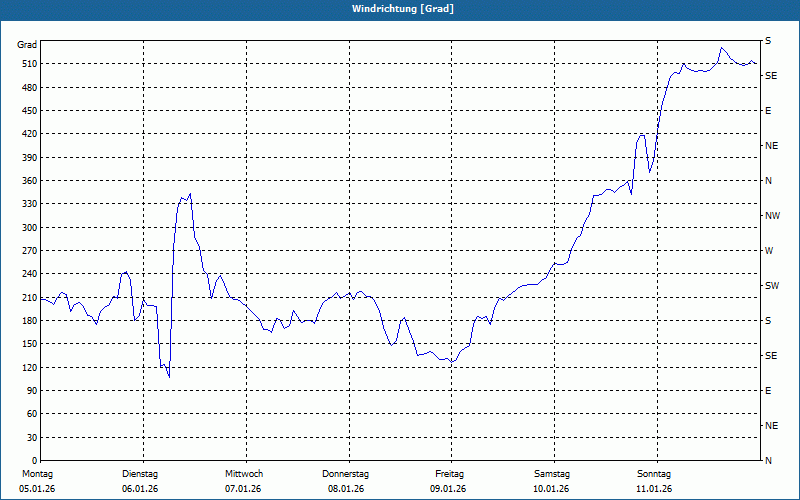Click the "450" degree axis value

pos(29,111)
